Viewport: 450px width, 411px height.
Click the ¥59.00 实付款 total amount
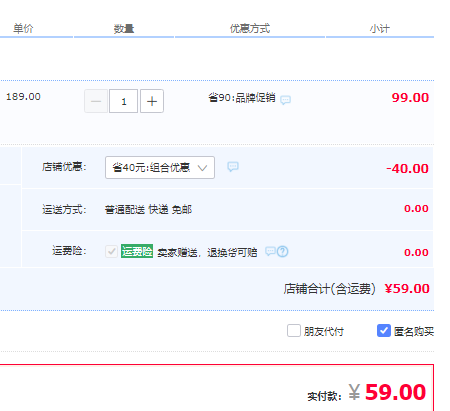[x=387, y=392]
